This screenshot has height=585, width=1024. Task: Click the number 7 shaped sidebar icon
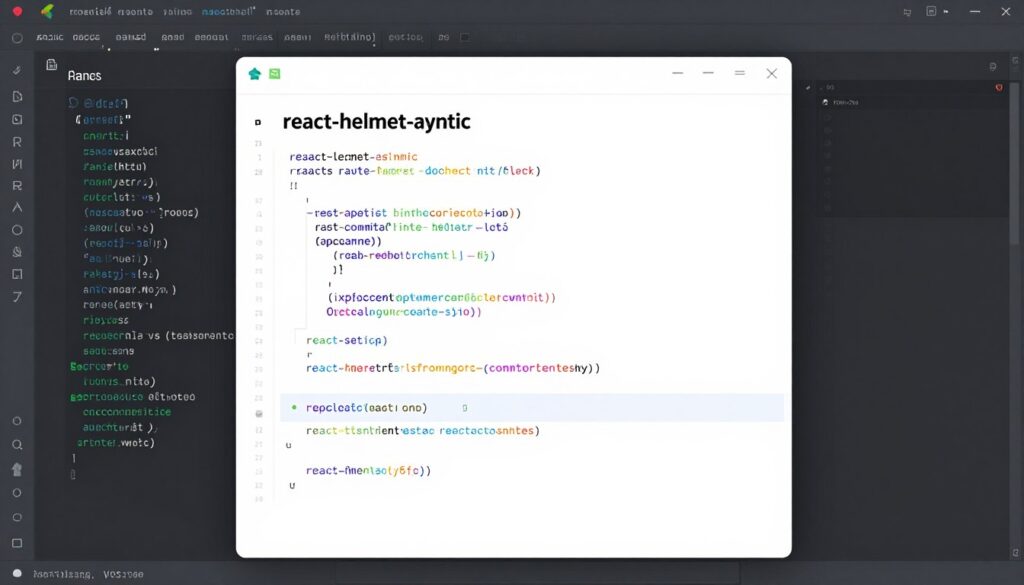click(x=17, y=296)
